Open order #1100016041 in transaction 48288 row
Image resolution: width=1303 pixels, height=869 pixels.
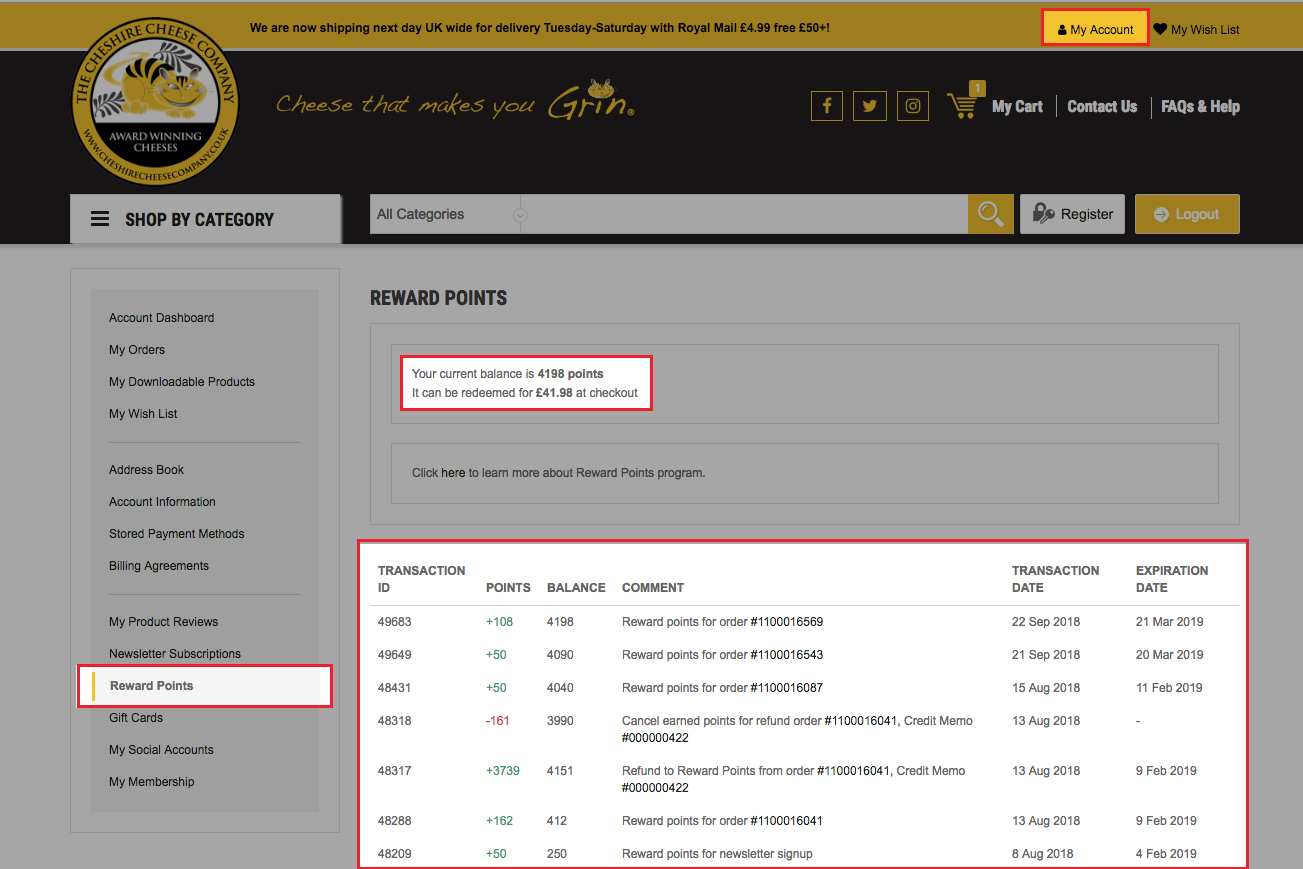point(787,821)
